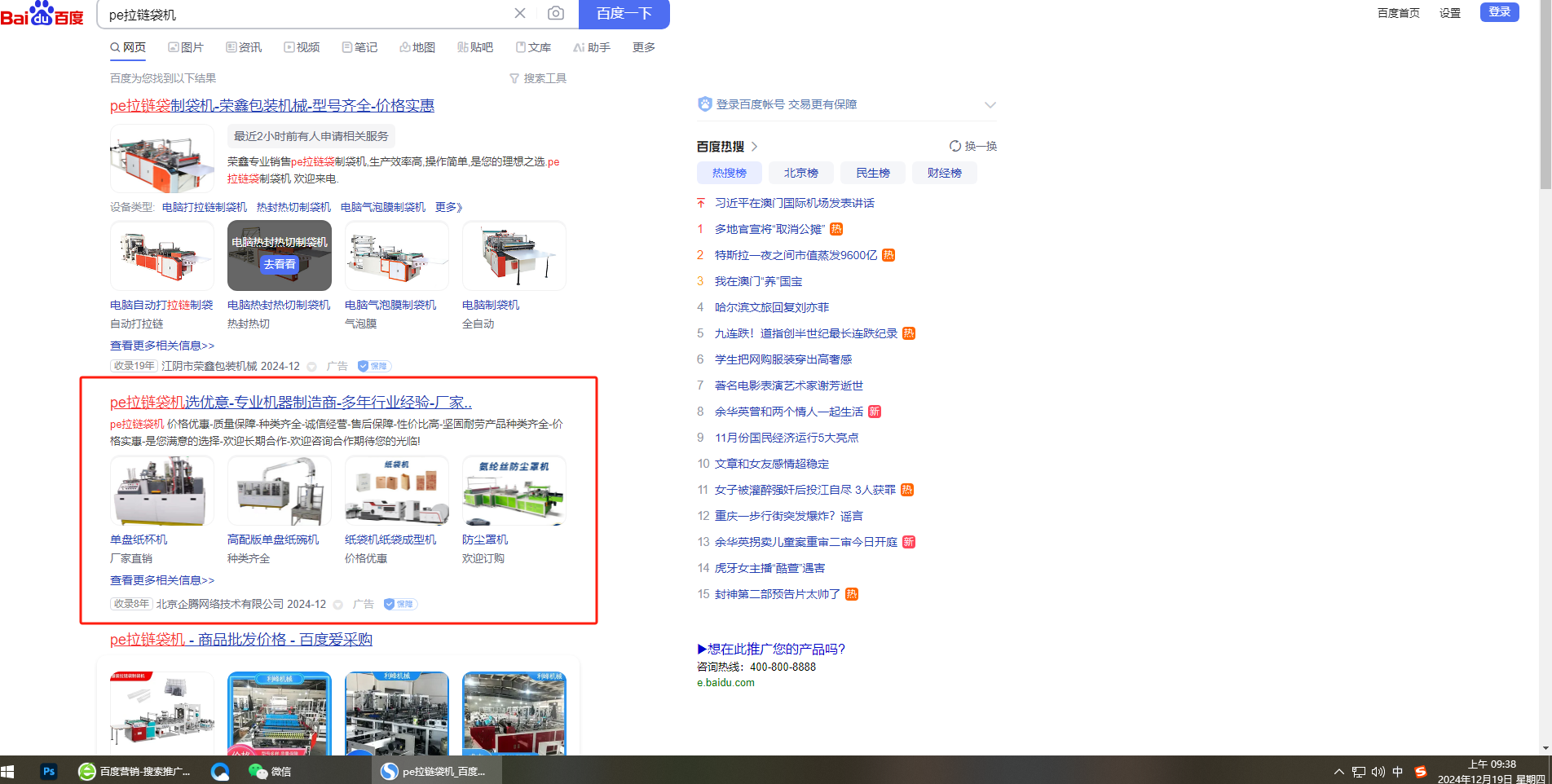Click the 想在此推广您的产品吗 link
This screenshot has width=1552, height=784.
point(771,649)
